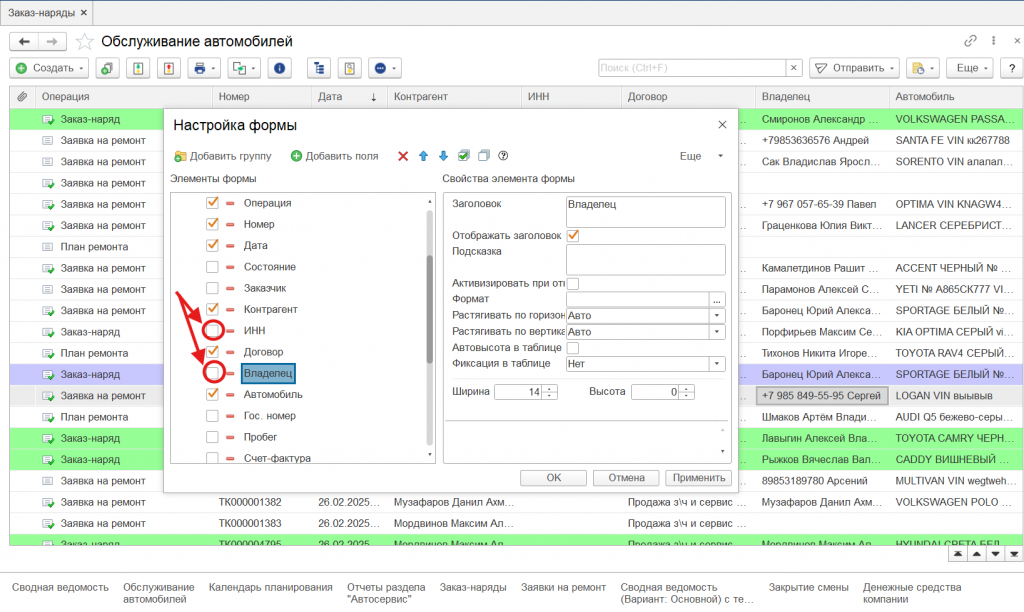This screenshot has width=1024, height=612.
Task: Enable the ИНН field checkbox
Action: point(212,330)
